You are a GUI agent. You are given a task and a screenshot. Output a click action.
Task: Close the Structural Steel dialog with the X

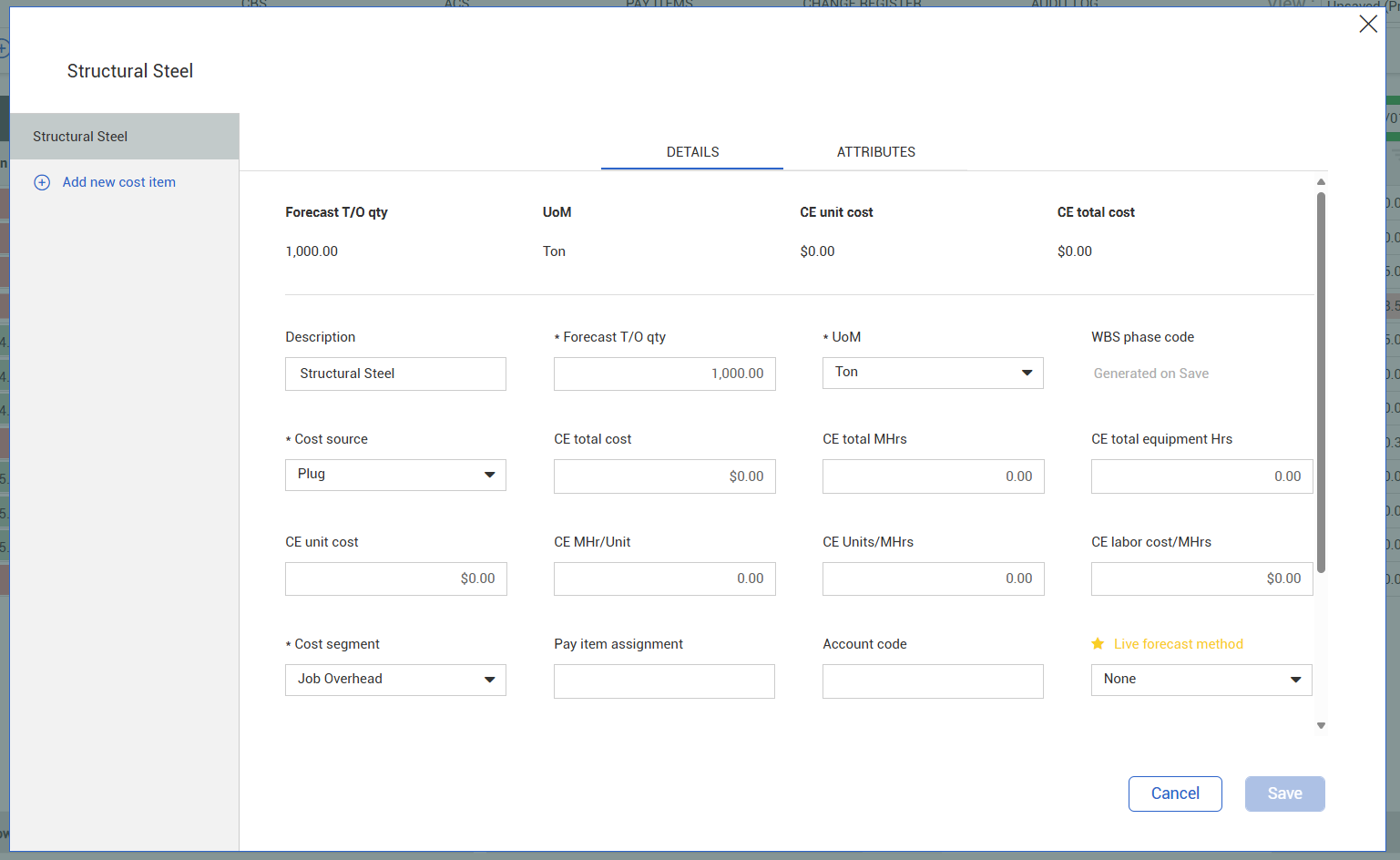coord(1367,25)
